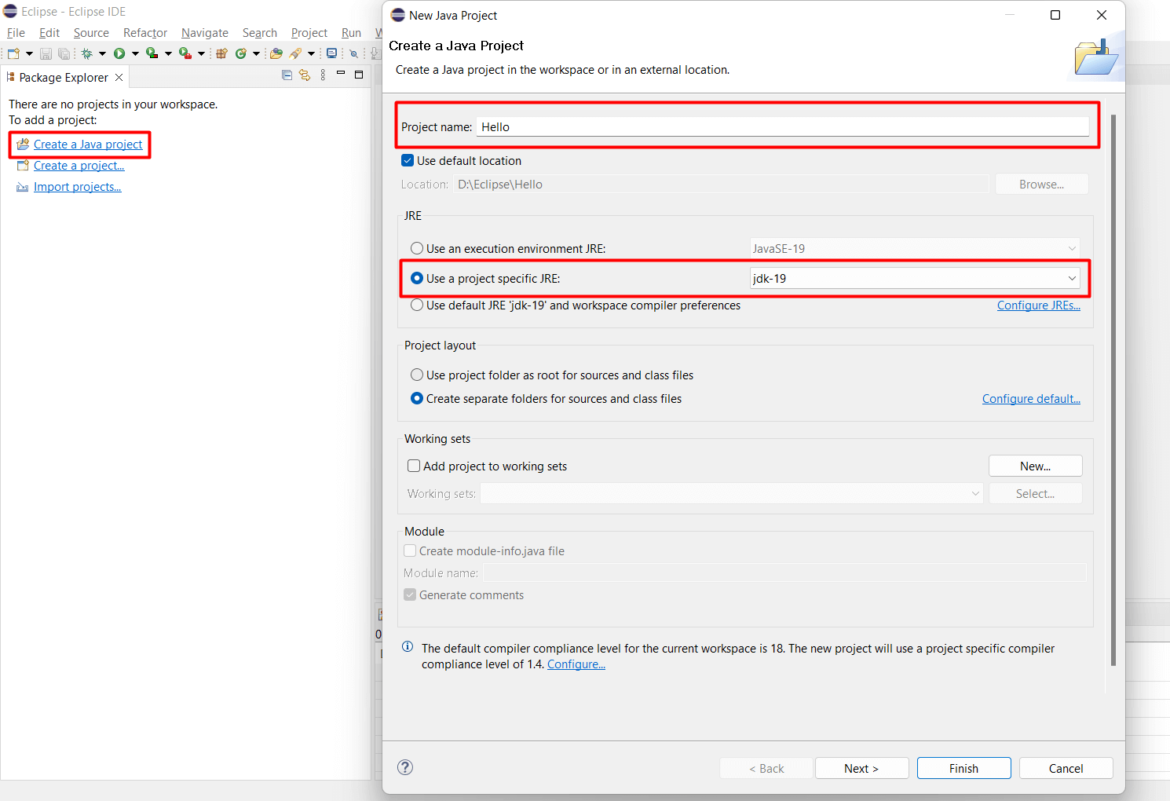Select Use an execution environment JRE
Viewport: 1170px width, 801px height.
417,247
